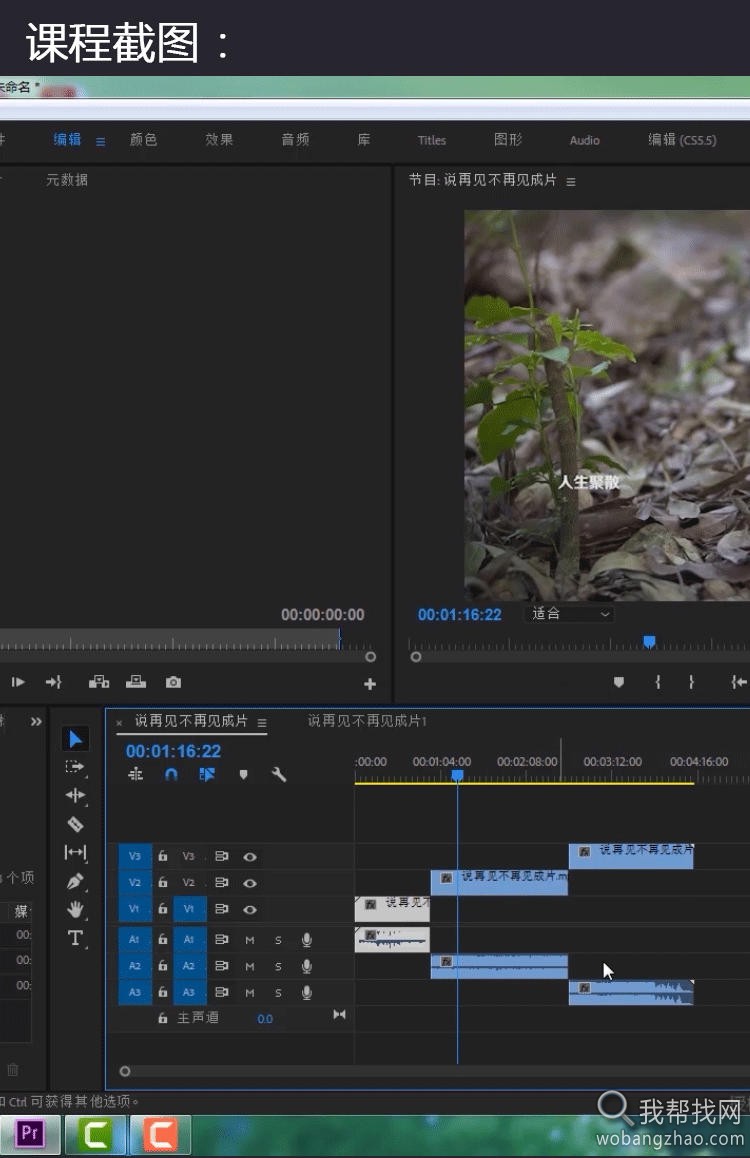
Task: Open the zoom level dropdown 适合
Action: pyautogui.click(x=570, y=614)
